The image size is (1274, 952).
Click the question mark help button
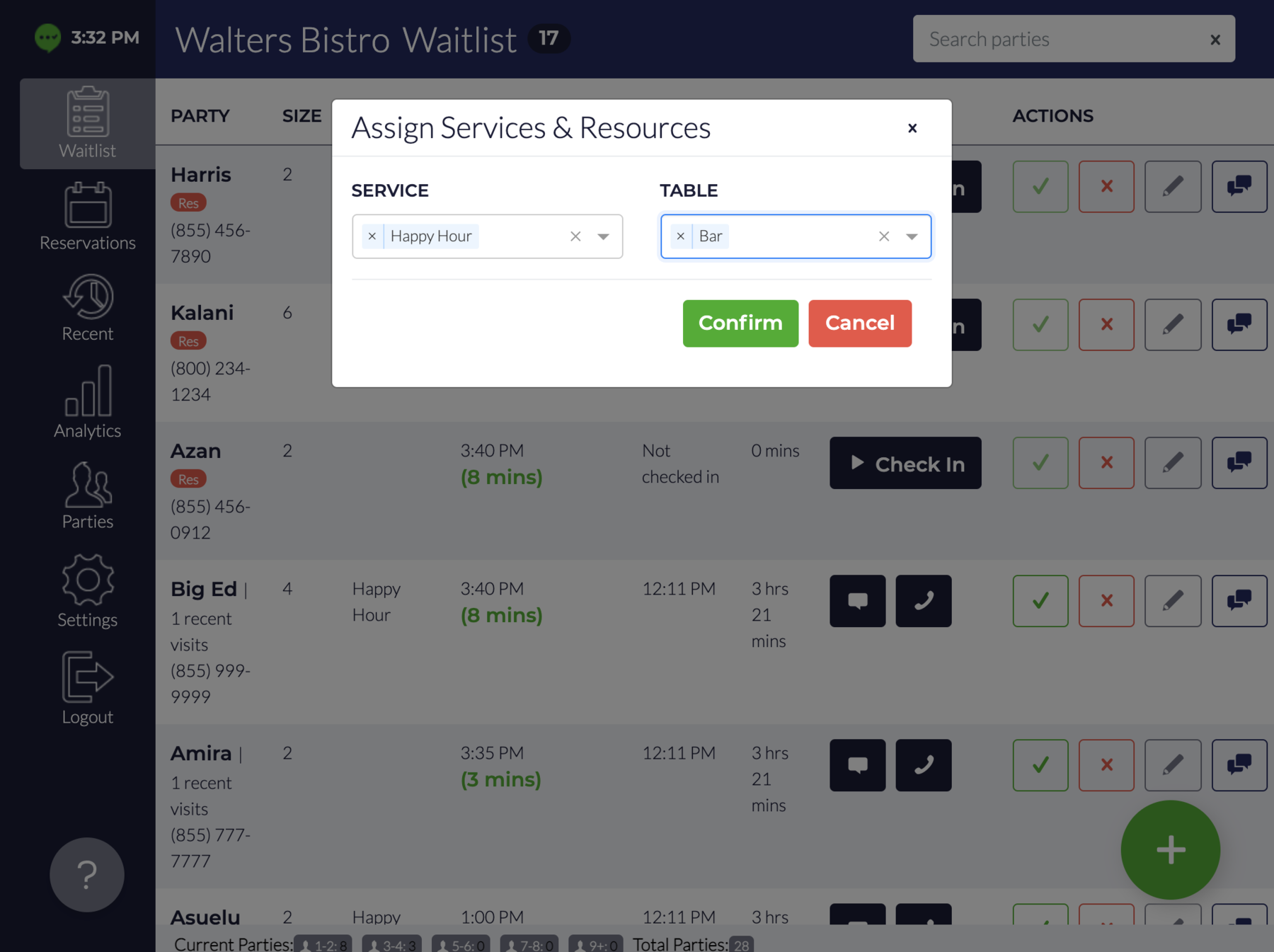[87, 875]
